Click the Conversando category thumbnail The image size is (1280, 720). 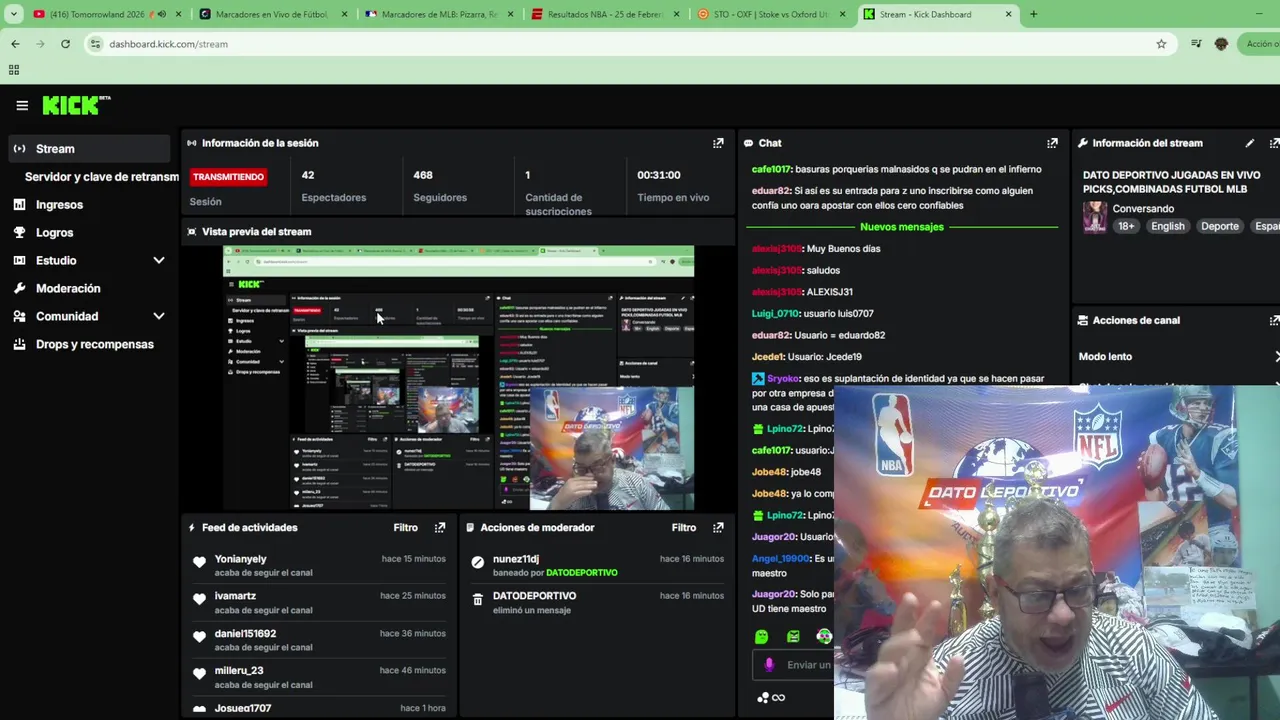click(1095, 217)
